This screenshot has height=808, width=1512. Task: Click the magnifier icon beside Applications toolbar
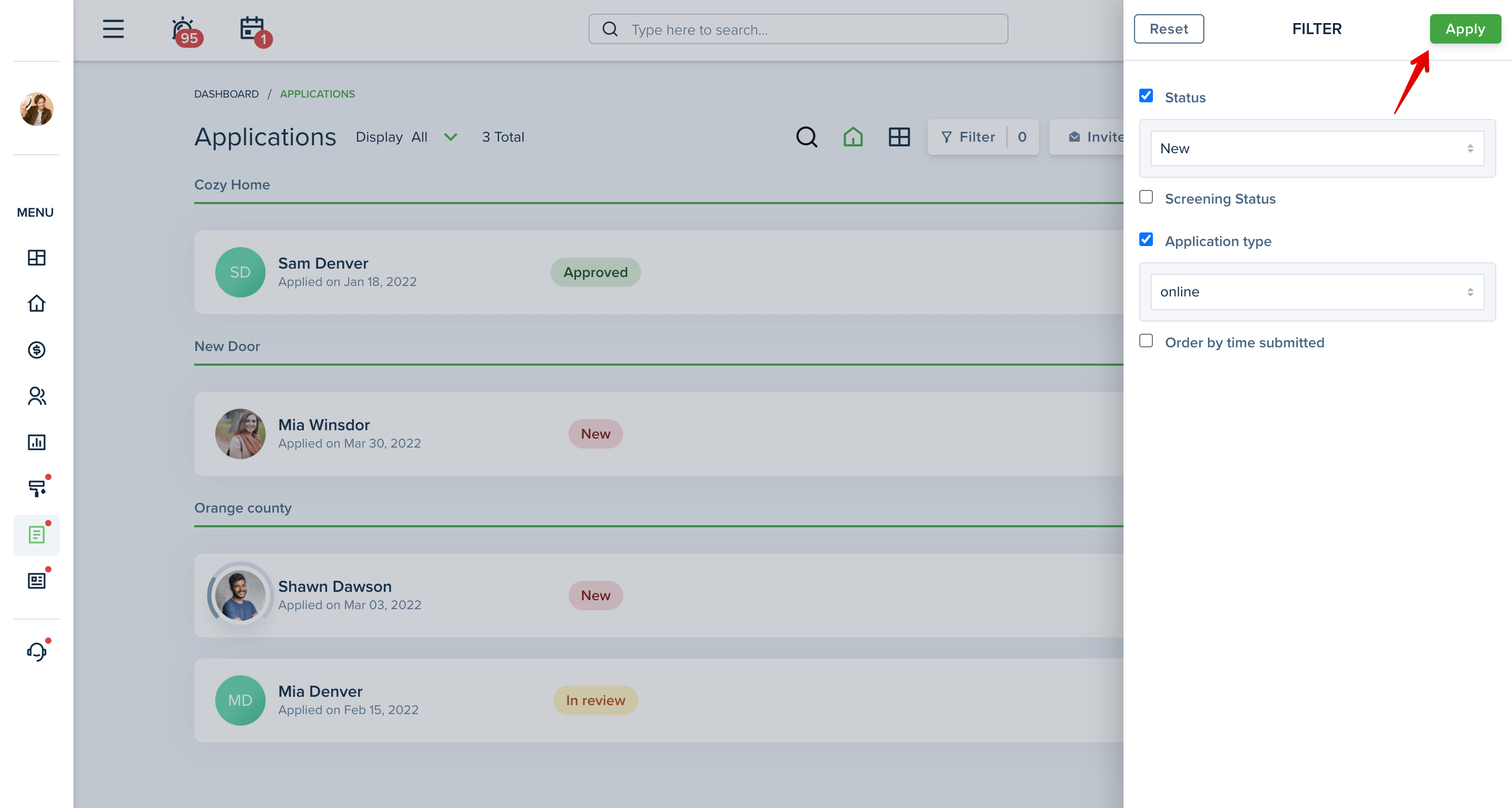pos(806,137)
